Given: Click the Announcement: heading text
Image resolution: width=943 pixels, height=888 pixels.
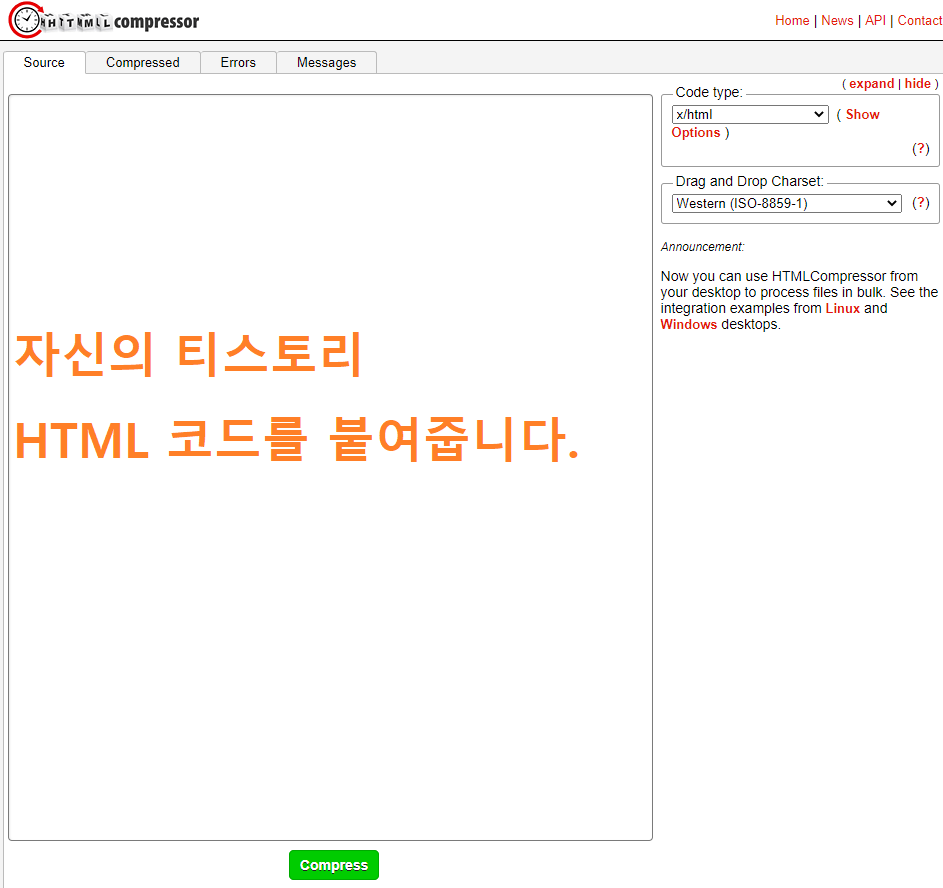Looking at the screenshot, I should click(x=702, y=247).
